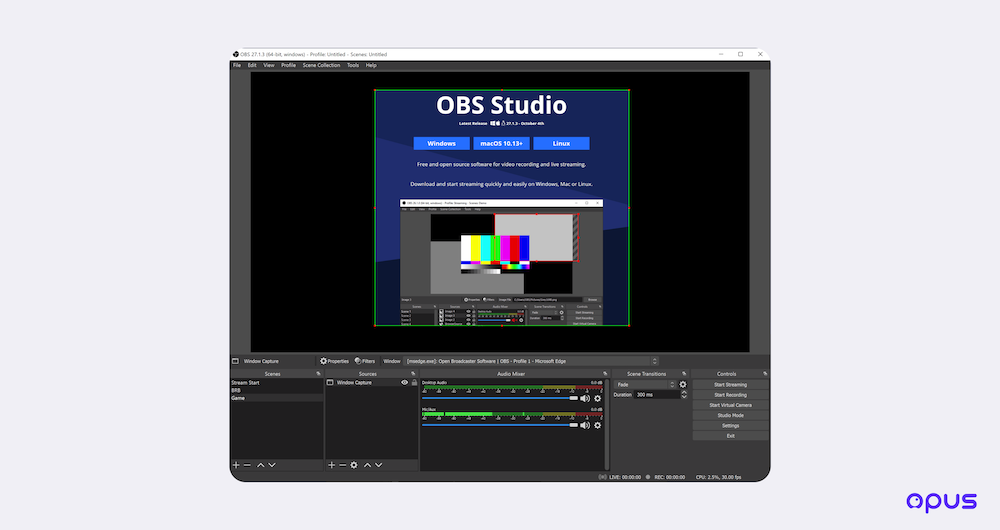The height and width of the screenshot is (530, 1000).
Task: Open Filters for the selected source
Action: point(365,361)
